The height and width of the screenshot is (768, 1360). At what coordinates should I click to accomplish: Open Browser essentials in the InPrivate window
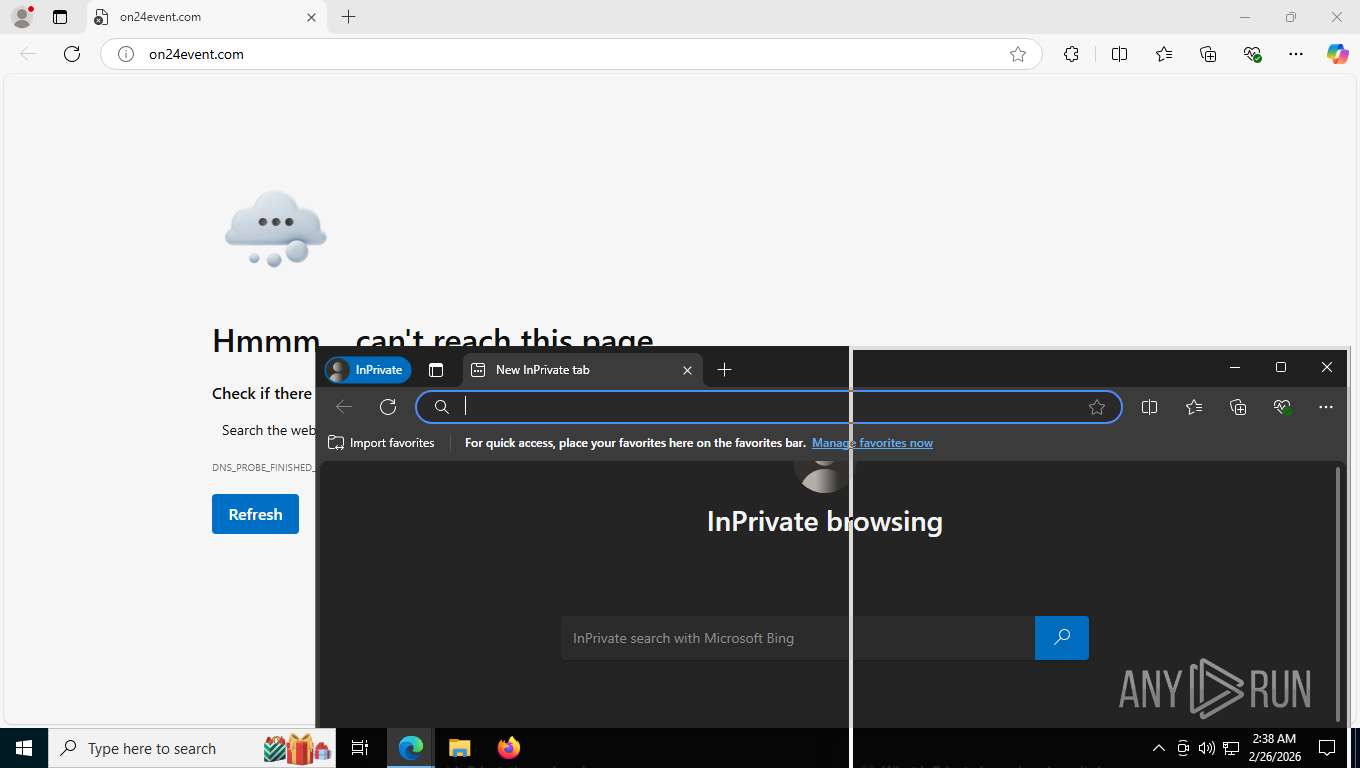pyautogui.click(x=1282, y=407)
